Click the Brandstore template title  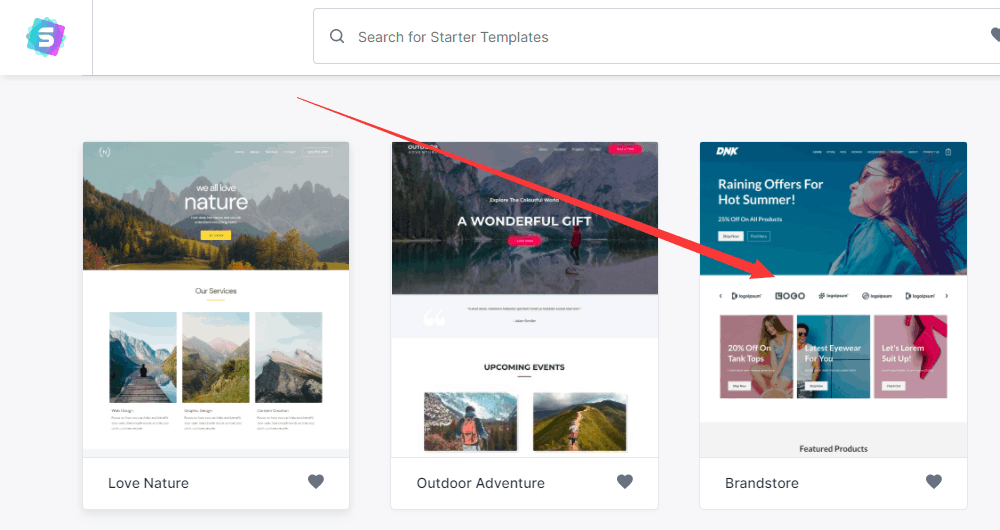[x=762, y=483]
